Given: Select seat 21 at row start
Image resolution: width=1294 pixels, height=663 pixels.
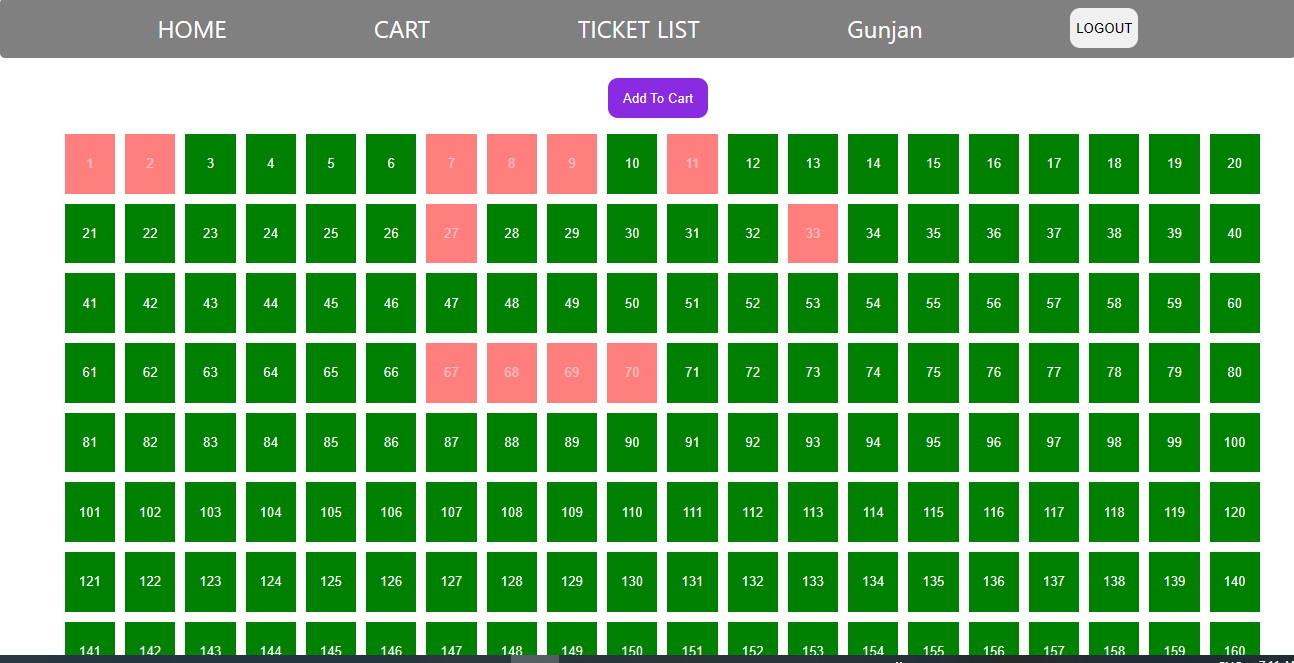Looking at the screenshot, I should pos(90,233).
